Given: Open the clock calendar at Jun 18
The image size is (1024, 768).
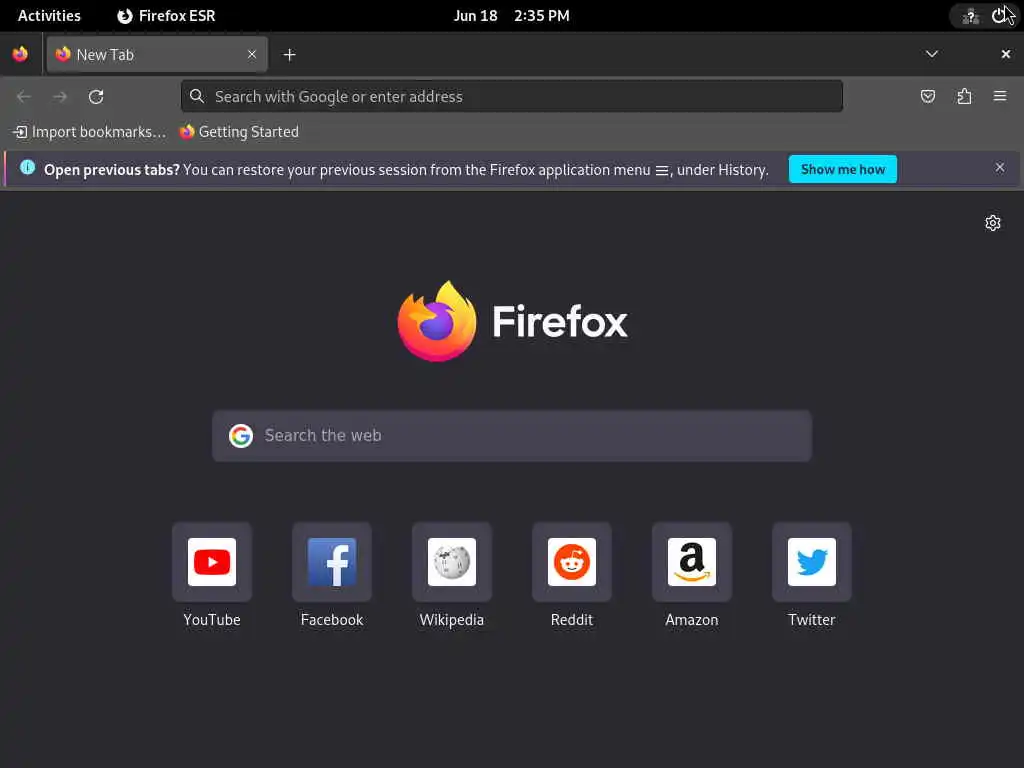Looking at the screenshot, I should tap(511, 16).
